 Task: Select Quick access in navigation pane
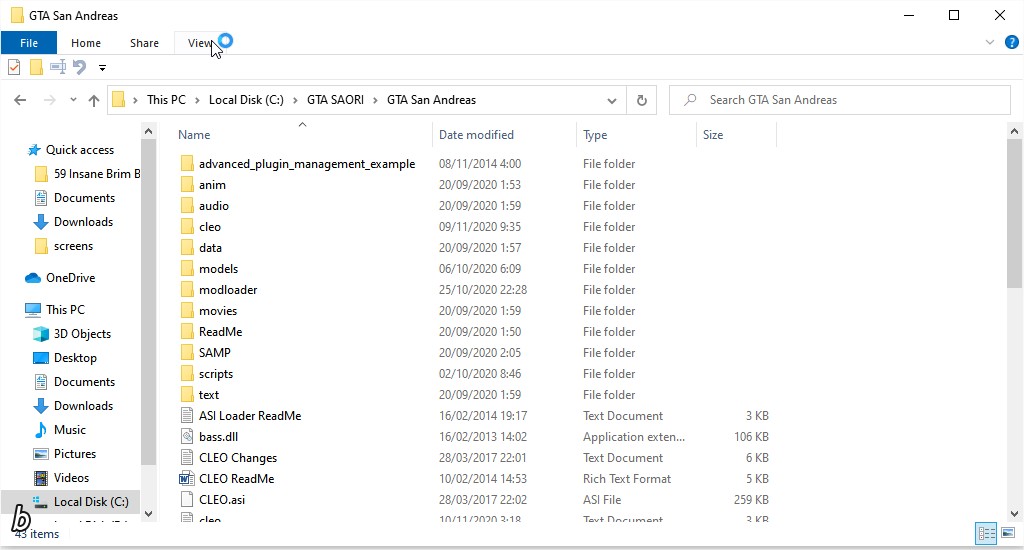[80, 150]
